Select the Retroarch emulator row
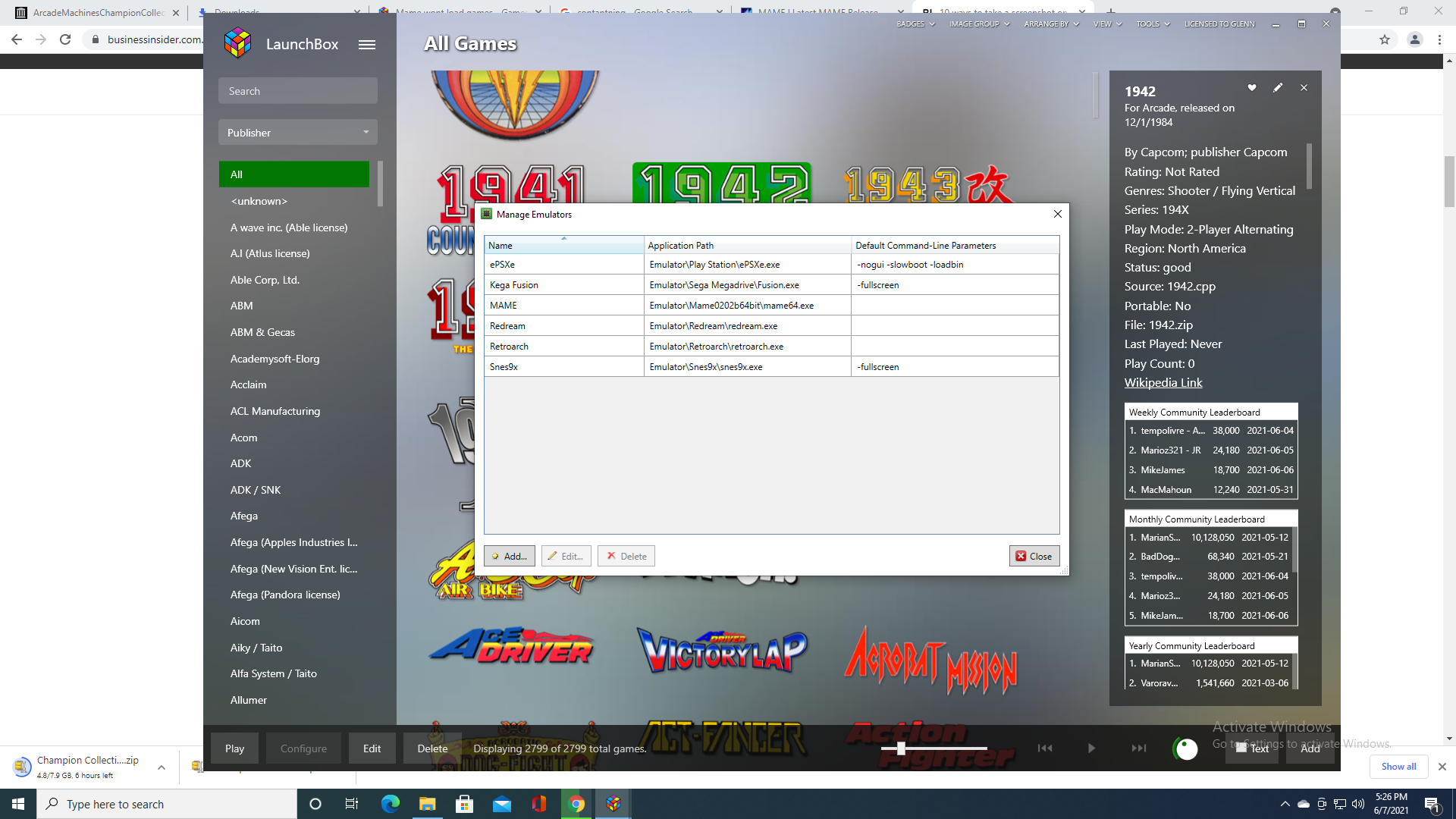Screen dimensions: 1456x819 point(772,347)
